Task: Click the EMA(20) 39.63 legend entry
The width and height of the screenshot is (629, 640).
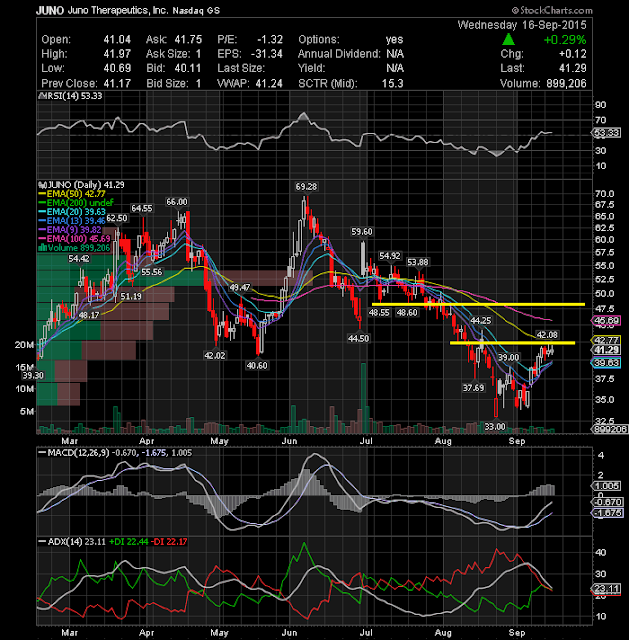Action: coord(72,212)
